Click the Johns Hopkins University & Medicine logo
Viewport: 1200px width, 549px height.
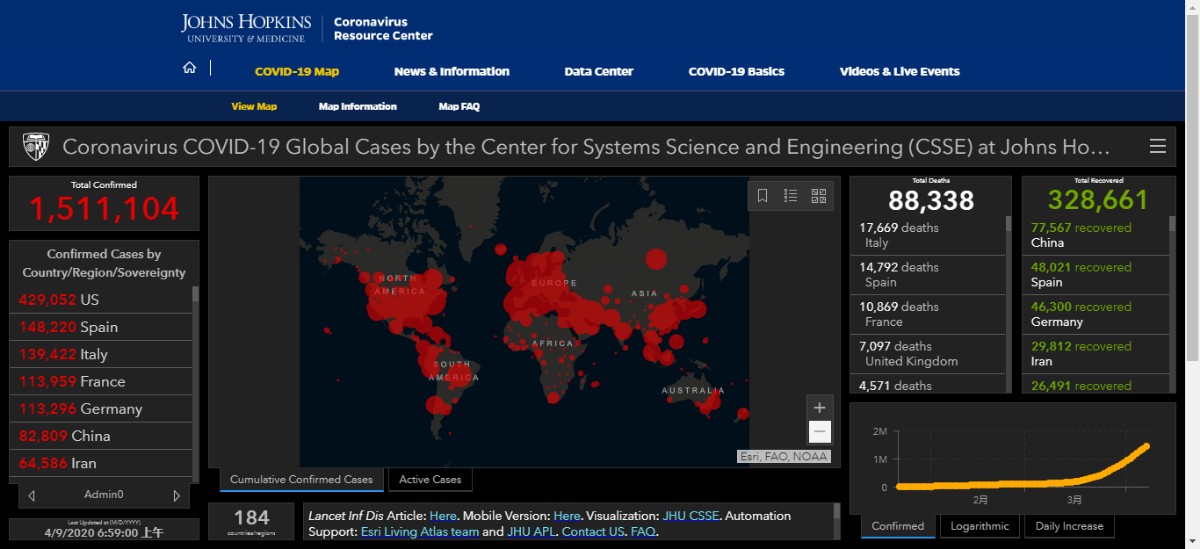(246, 28)
